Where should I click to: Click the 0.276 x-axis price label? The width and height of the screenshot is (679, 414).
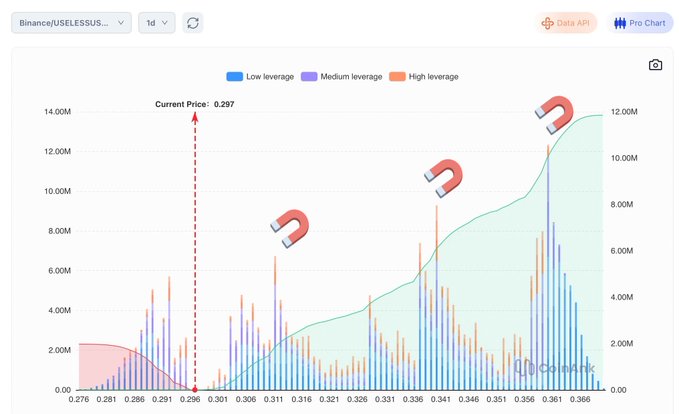pyautogui.click(x=79, y=399)
